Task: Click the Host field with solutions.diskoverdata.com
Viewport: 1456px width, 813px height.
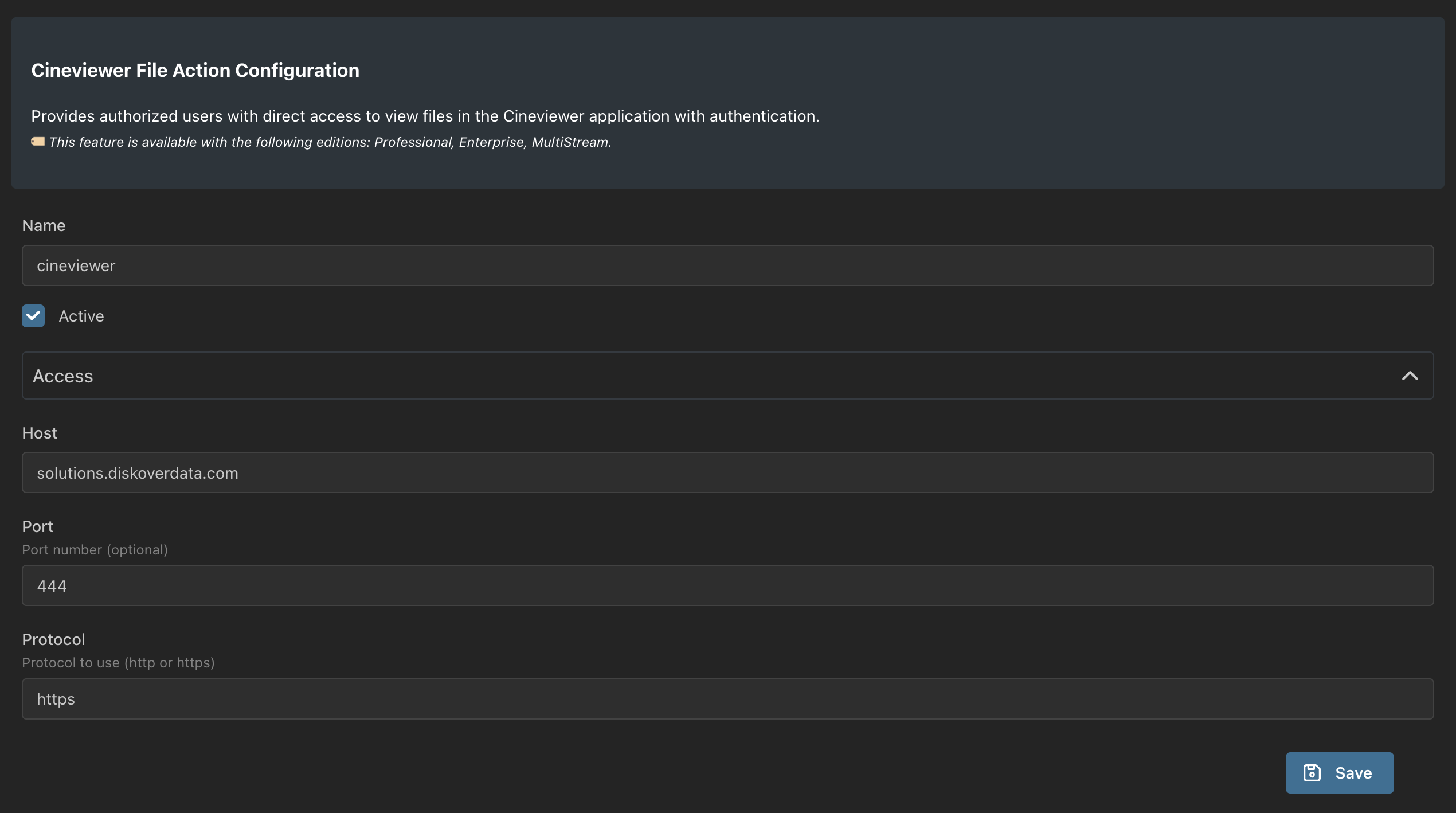Action: [x=727, y=472]
